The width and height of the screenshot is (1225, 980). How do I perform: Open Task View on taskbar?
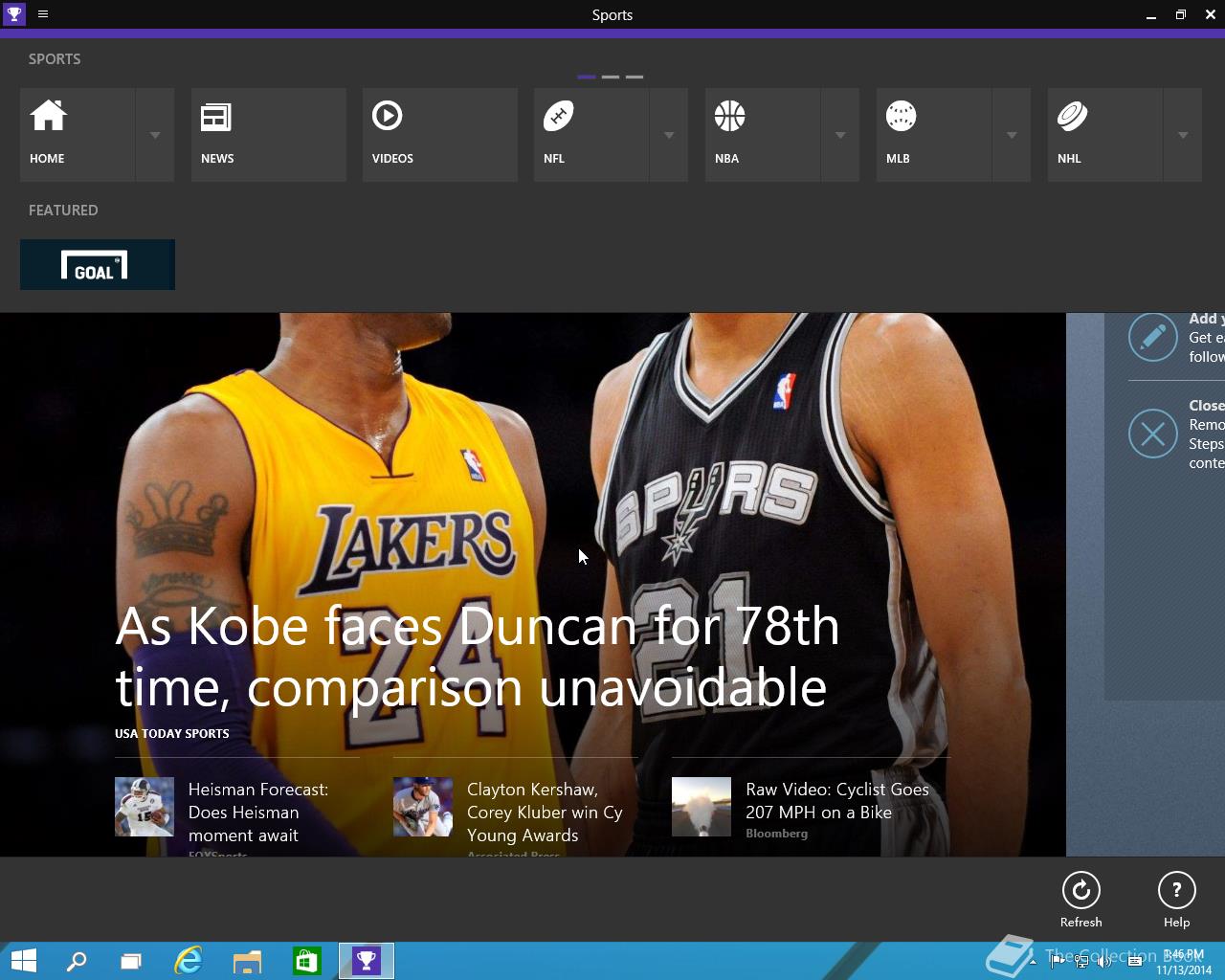pos(130,961)
